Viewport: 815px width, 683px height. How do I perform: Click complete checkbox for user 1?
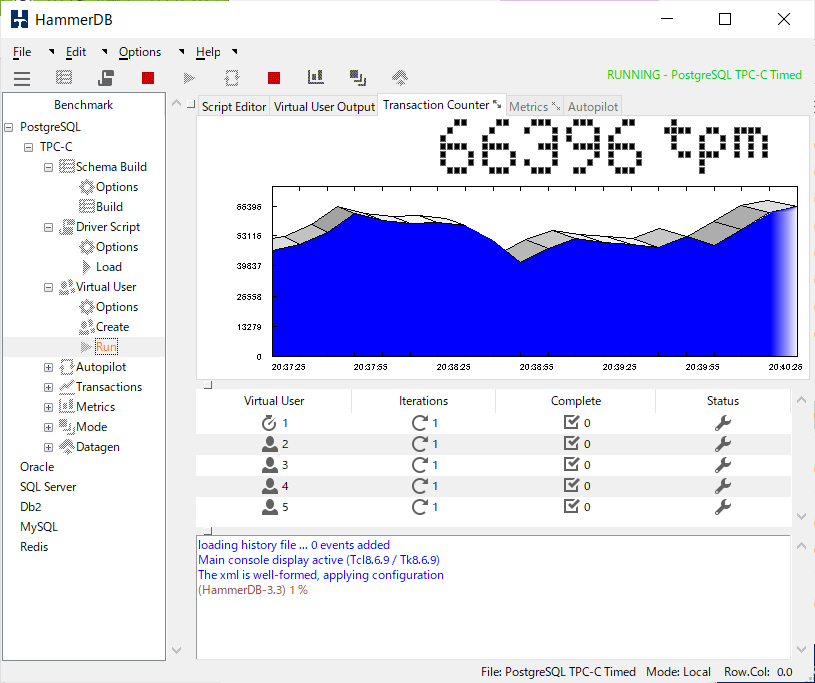point(571,422)
